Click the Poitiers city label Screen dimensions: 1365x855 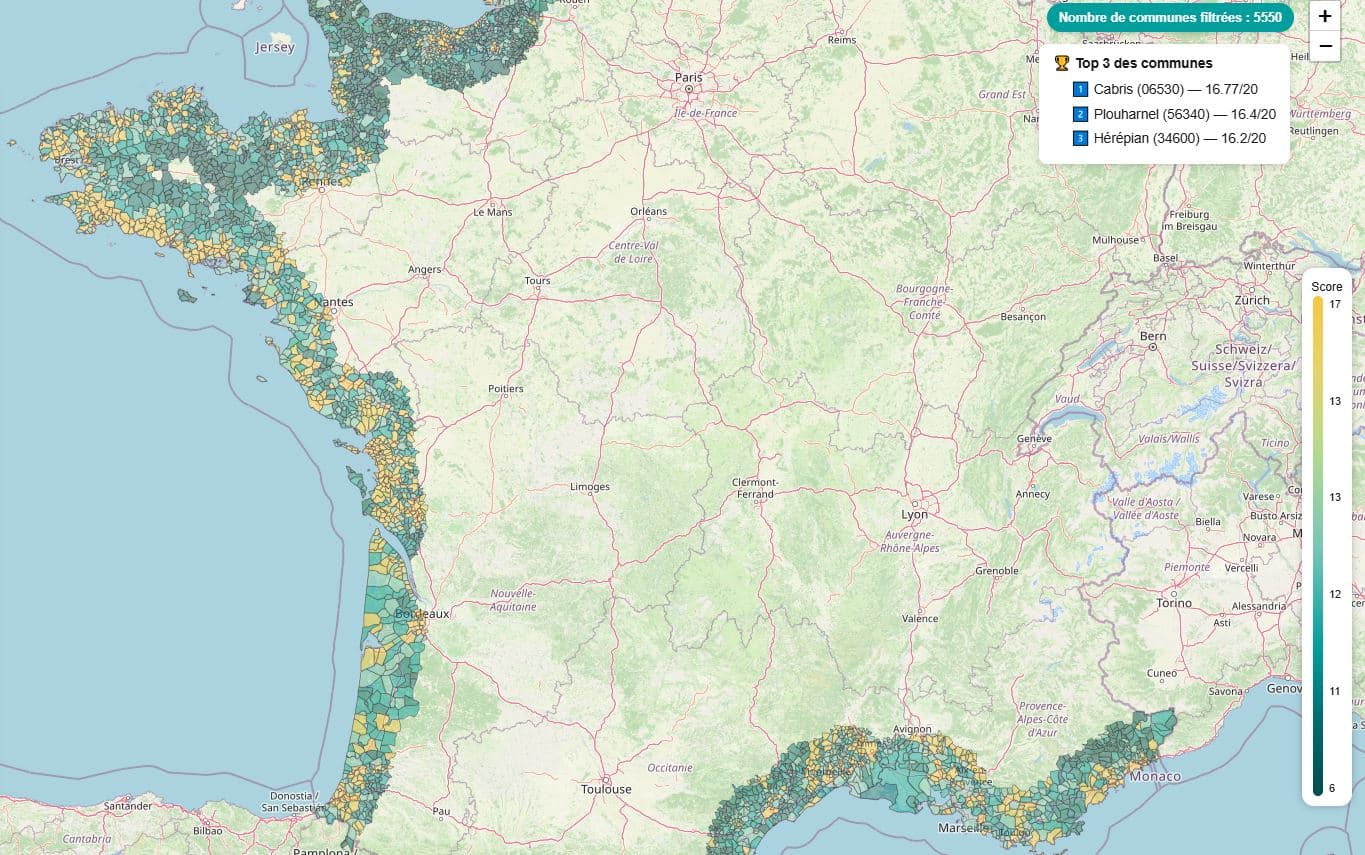(506, 388)
